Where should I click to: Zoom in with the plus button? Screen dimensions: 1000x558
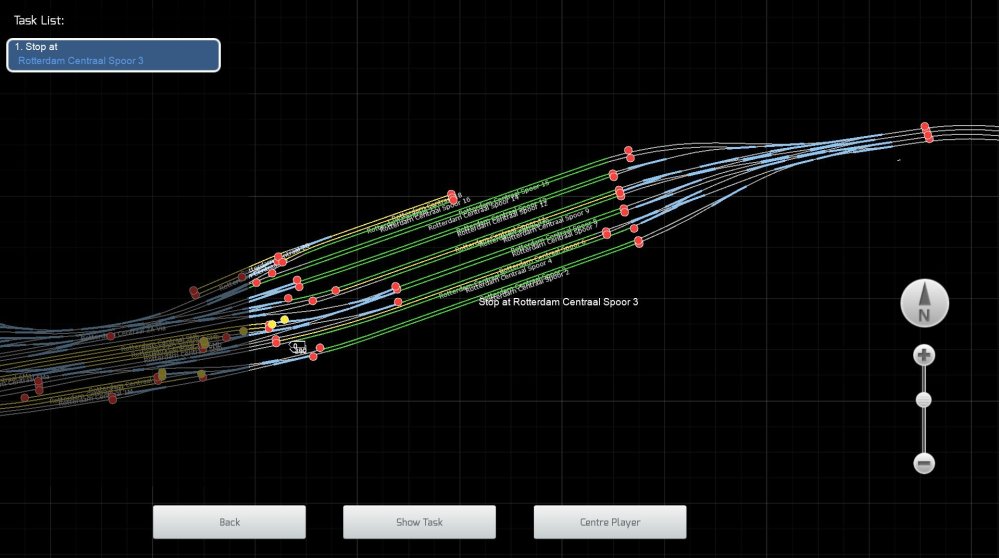[x=924, y=355]
